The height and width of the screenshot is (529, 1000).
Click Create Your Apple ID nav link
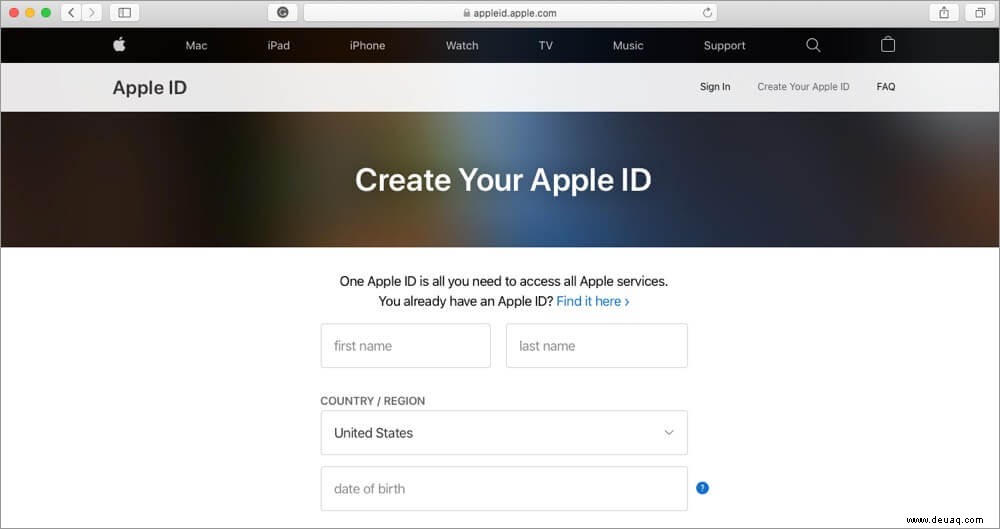click(804, 87)
